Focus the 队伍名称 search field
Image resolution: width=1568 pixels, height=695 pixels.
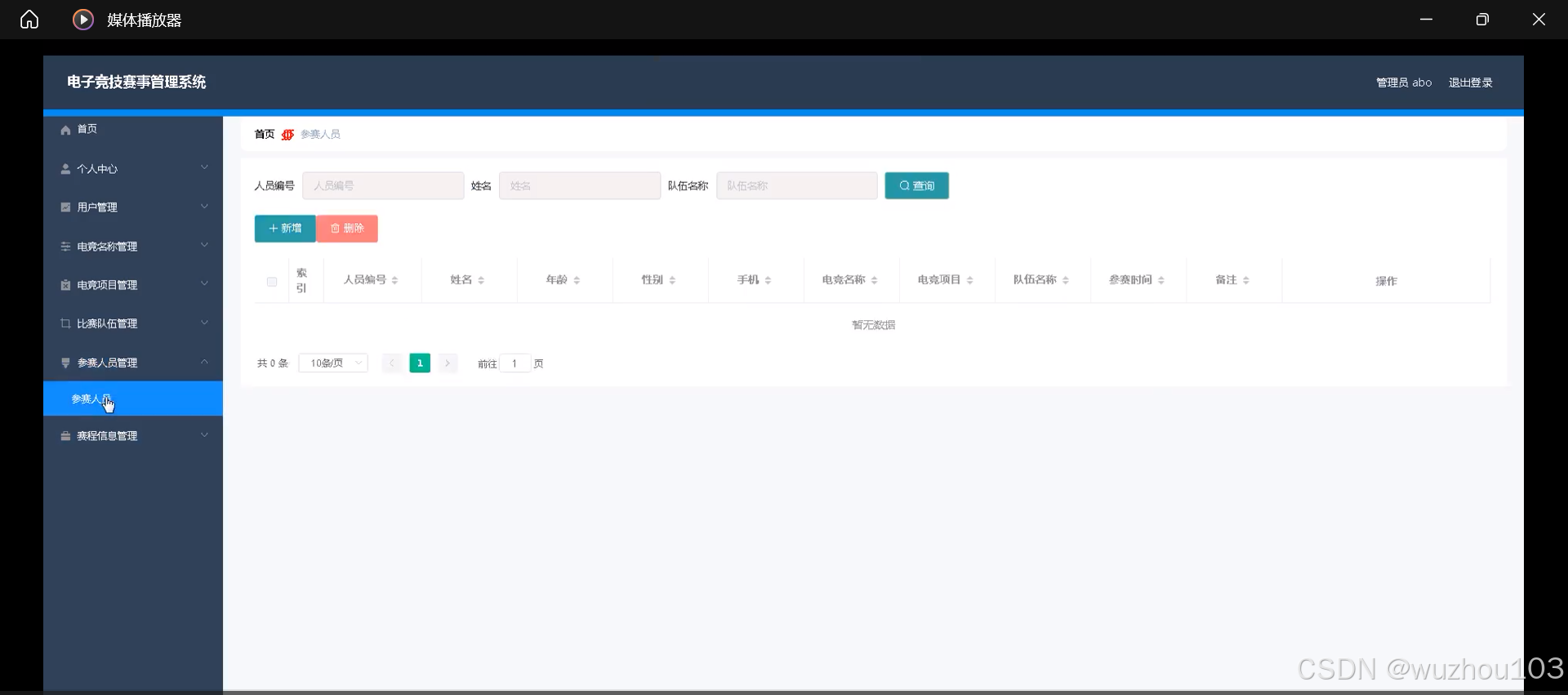pos(797,185)
